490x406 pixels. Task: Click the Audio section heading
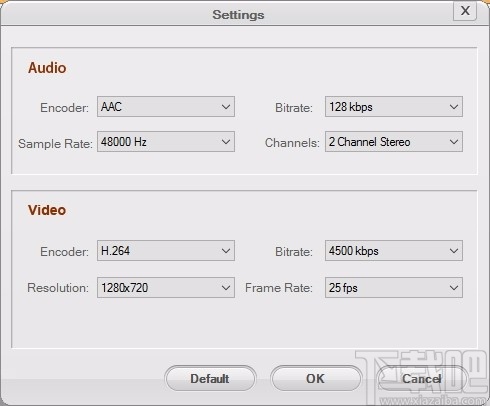[x=47, y=68]
